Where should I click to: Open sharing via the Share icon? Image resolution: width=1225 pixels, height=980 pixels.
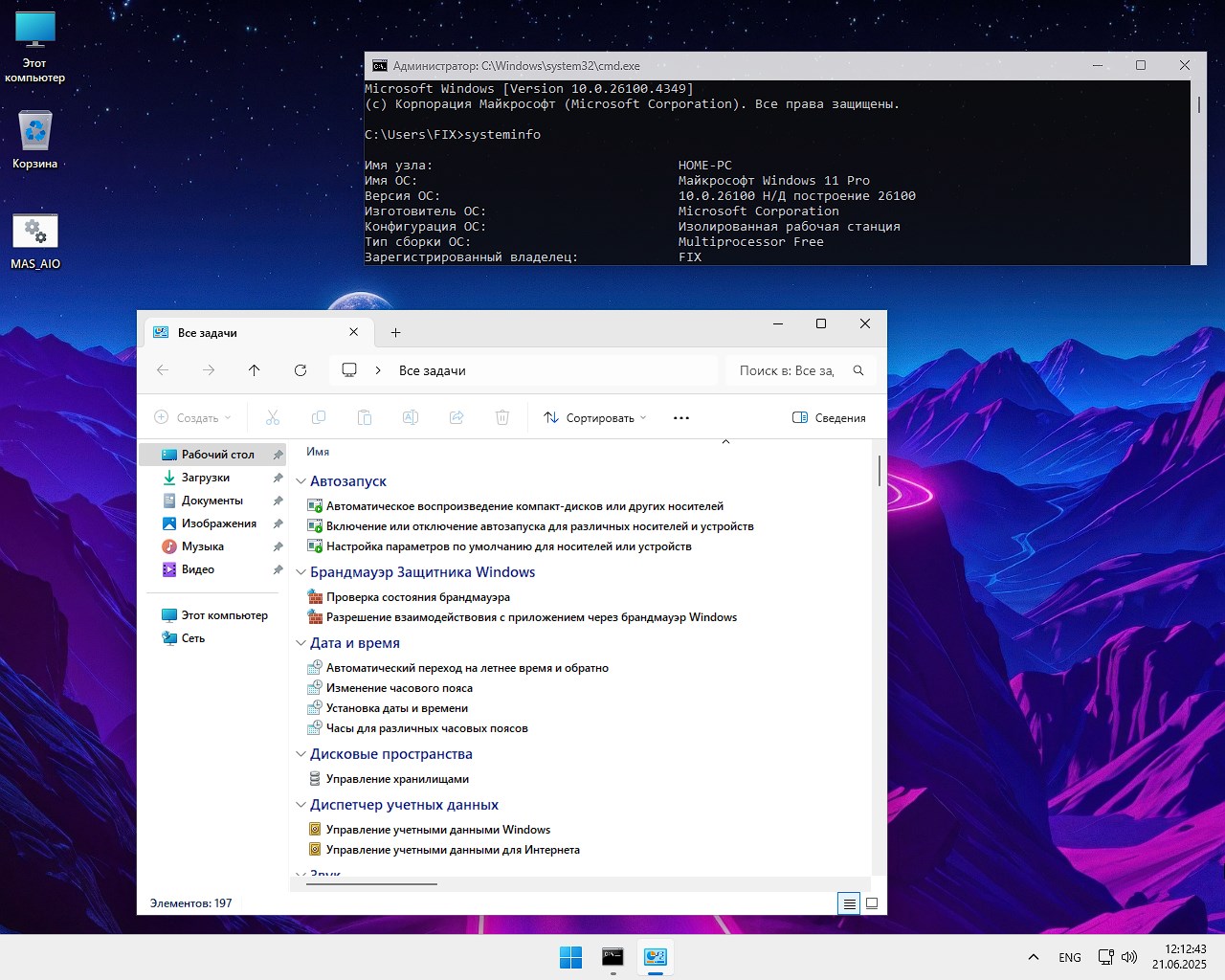(457, 417)
